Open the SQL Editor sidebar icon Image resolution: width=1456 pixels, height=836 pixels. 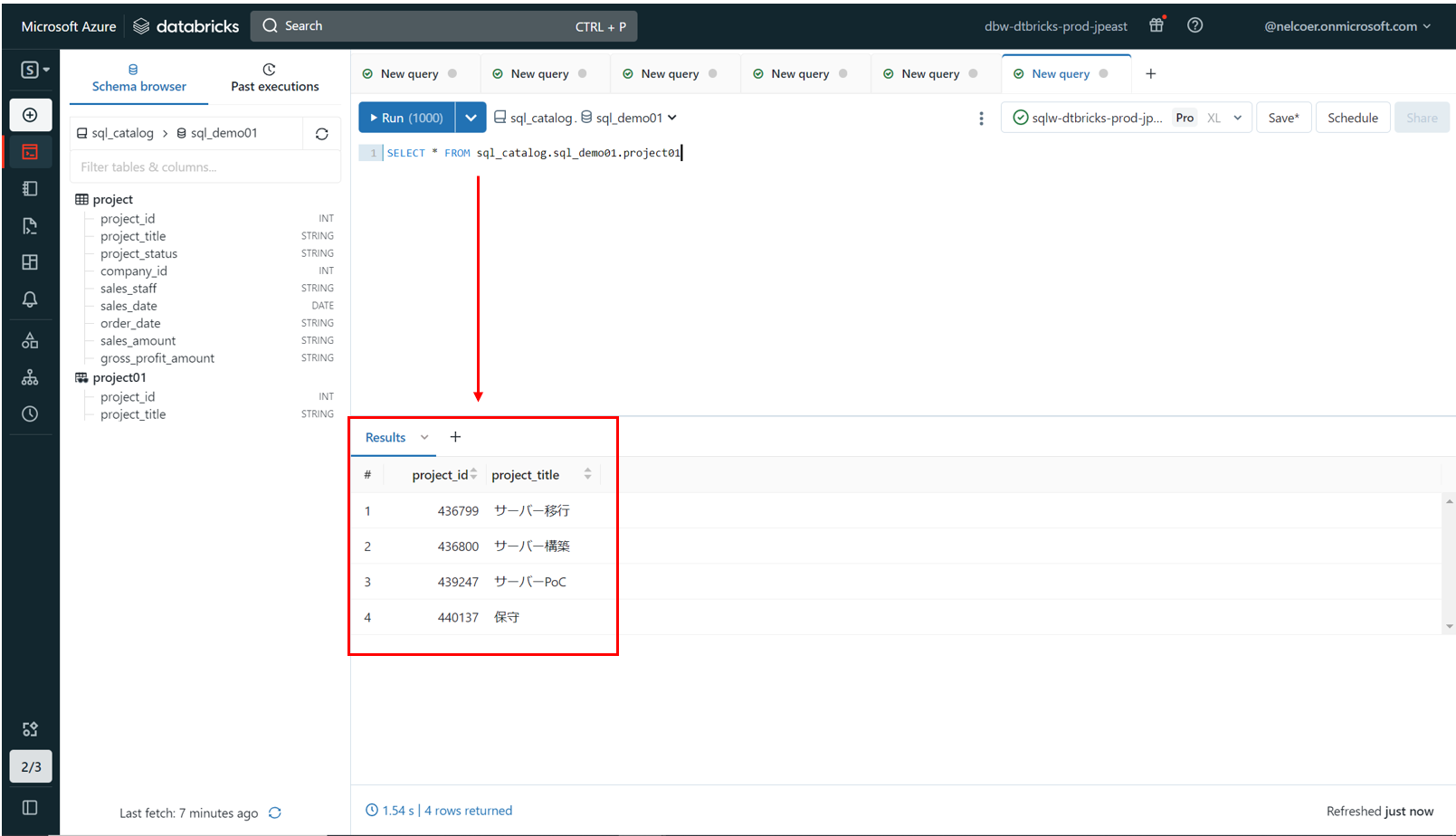click(30, 152)
